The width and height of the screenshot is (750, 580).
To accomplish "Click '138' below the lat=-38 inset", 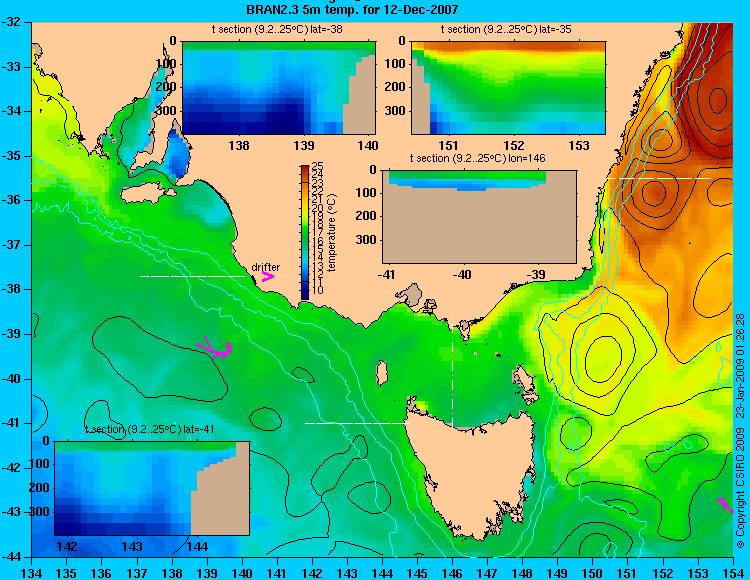I will 239,145.
